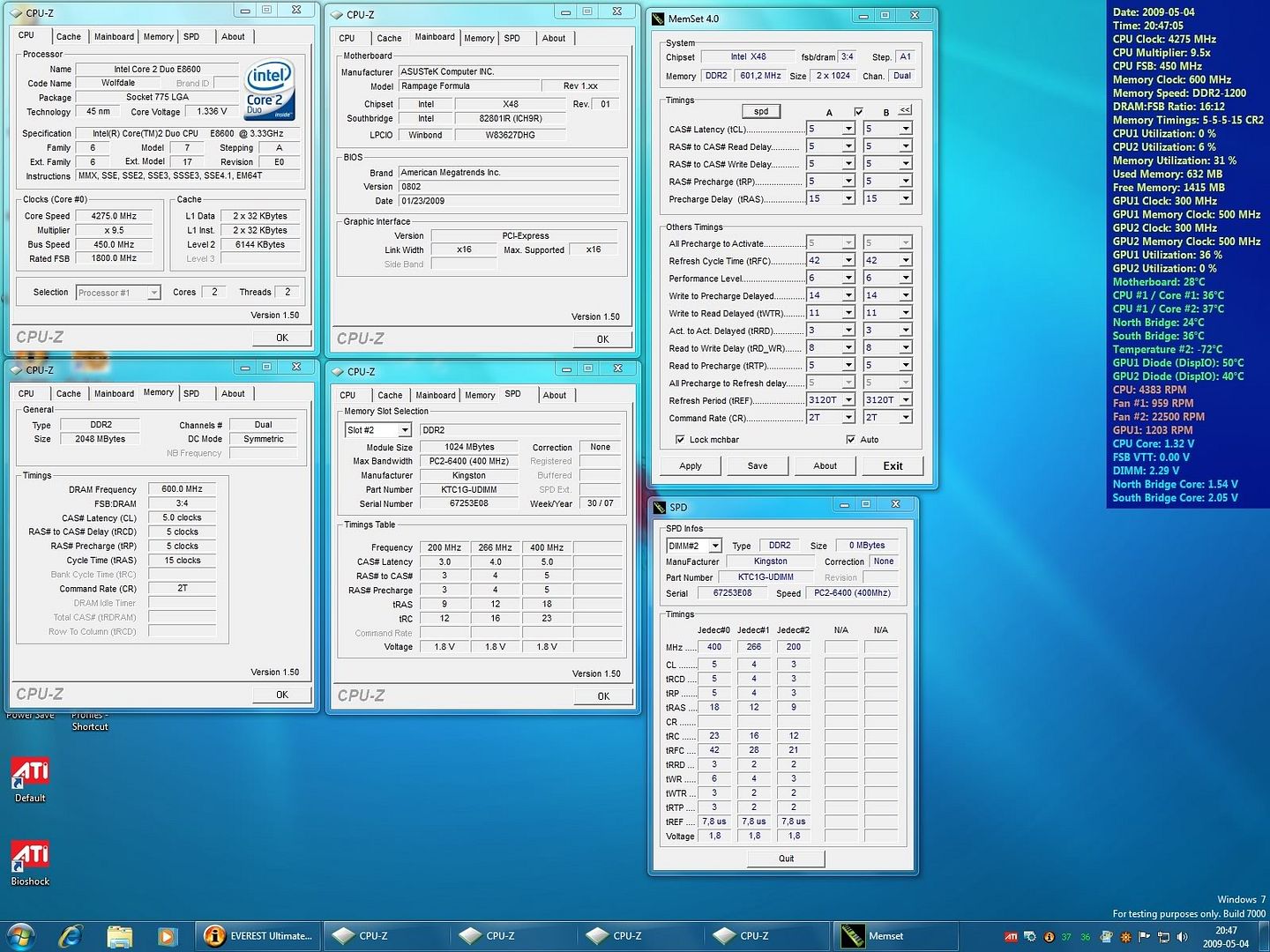
Task: Open column A Write to Read Delayed (tWTR) dropdown
Action: coord(848,313)
